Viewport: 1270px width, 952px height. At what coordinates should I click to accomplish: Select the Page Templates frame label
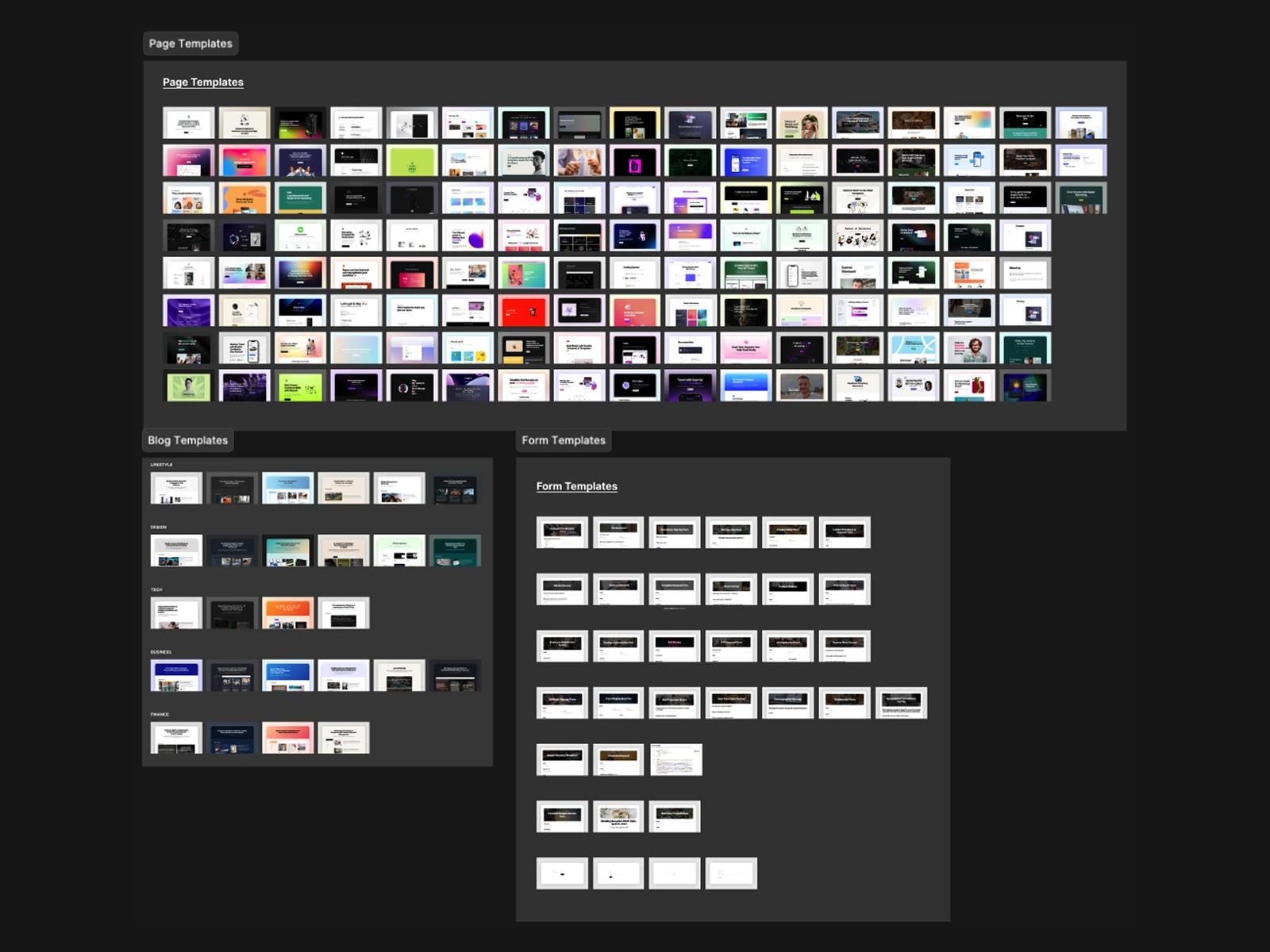click(190, 44)
